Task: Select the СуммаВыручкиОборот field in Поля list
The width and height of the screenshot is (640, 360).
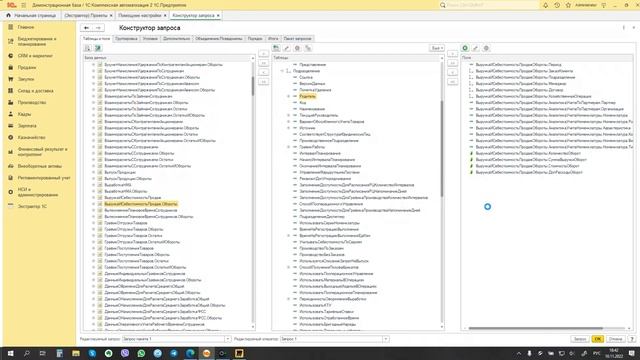Action: click(x=531, y=160)
